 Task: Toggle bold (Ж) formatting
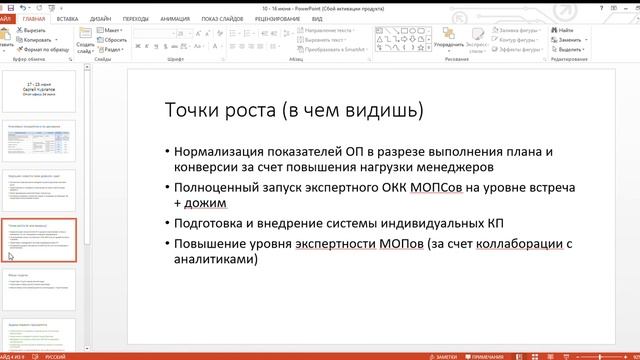point(138,47)
